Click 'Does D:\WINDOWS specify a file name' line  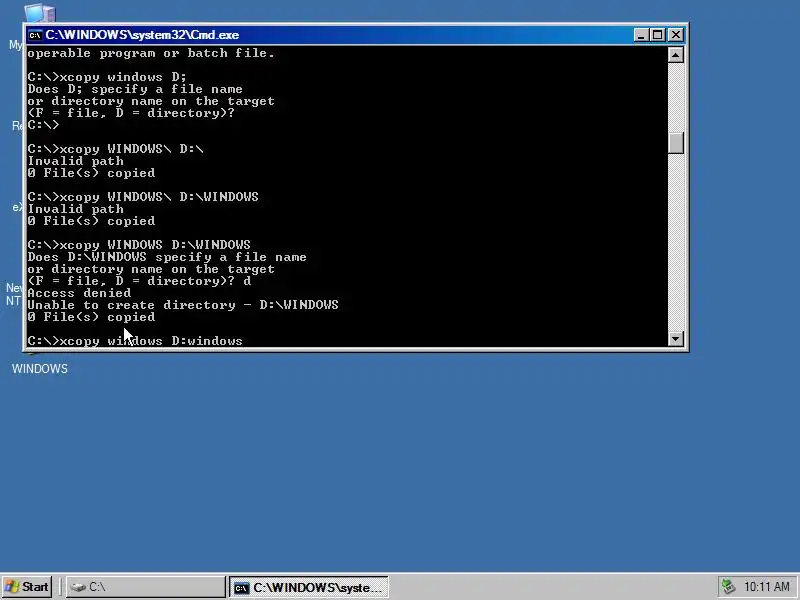coord(167,257)
